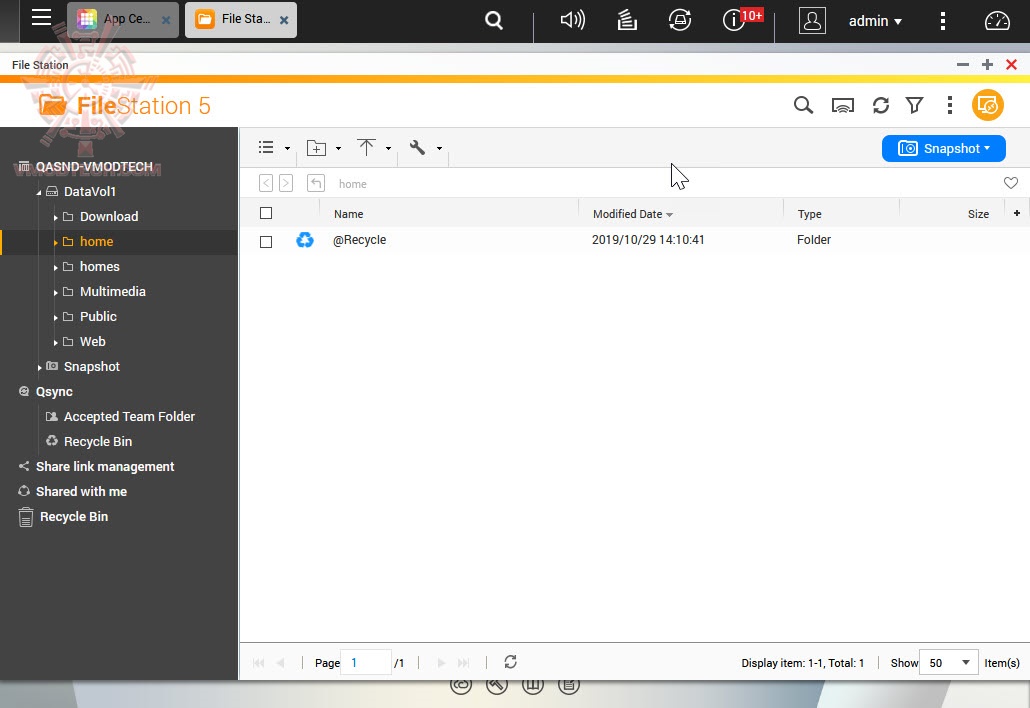
Task: Click the upload arrow icon
Action: coord(366,147)
